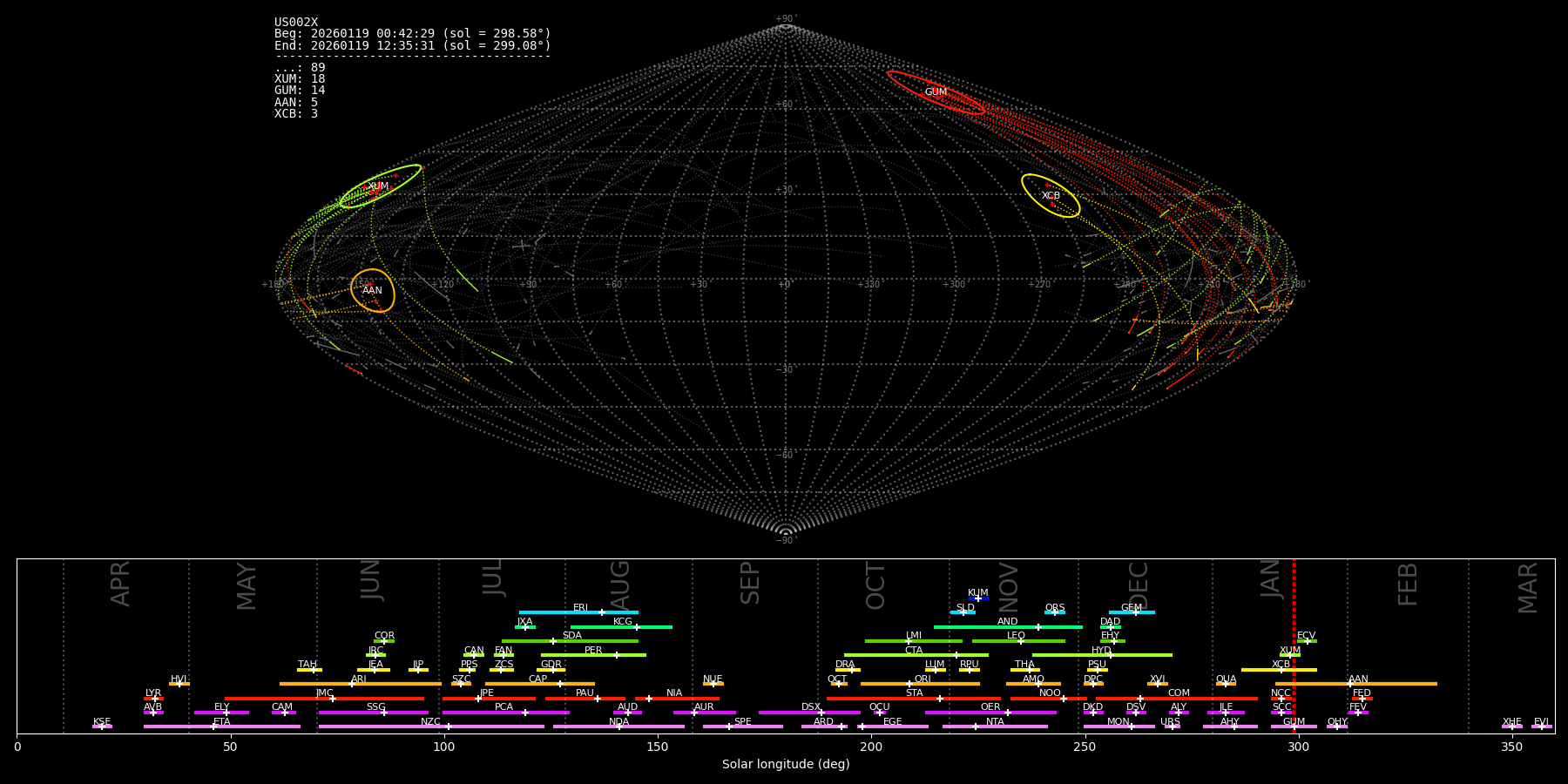Click the MON shower bar in the timeline
Screen dimensions: 1568x784
(x=1119, y=727)
